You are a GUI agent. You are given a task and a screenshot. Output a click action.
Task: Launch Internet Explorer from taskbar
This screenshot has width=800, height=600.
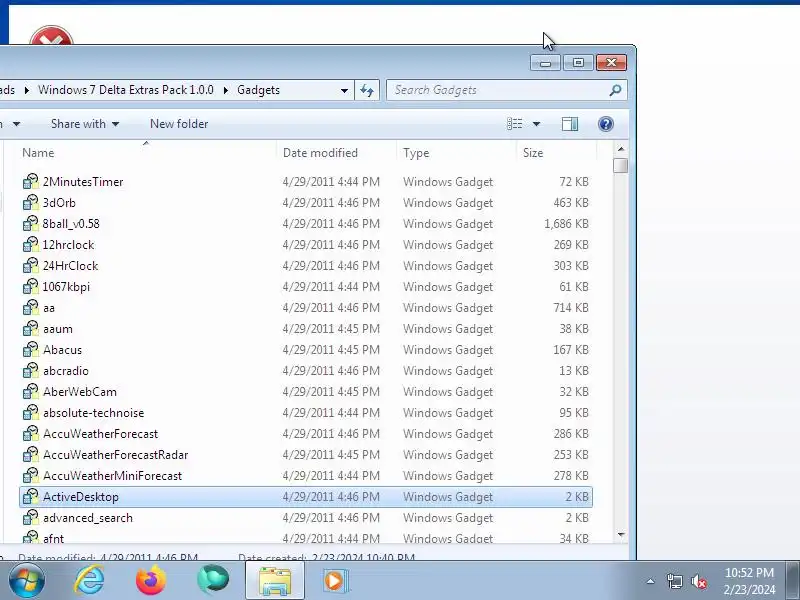point(90,581)
